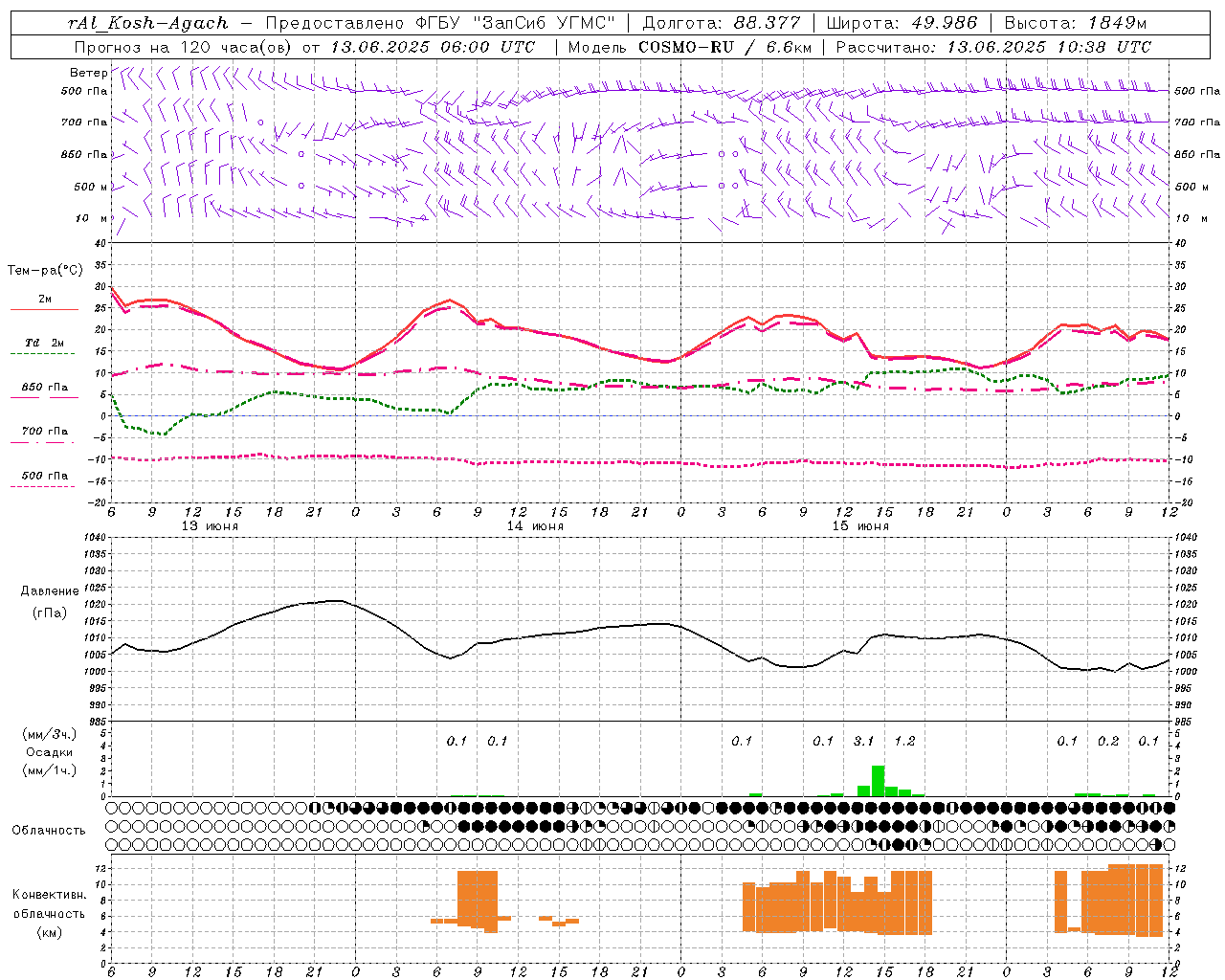
Task: Click the 0.2 precipitation amount value
Action: pos(1108,741)
